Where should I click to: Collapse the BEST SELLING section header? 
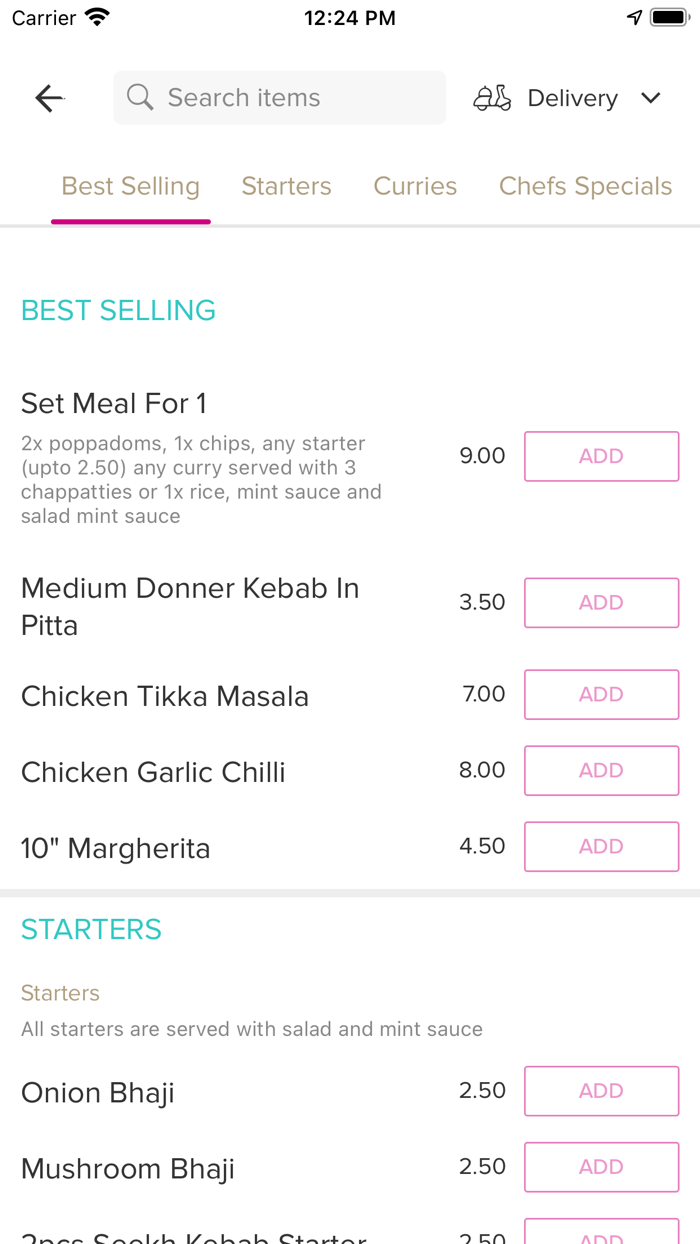pyautogui.click(x=118, y=311)
